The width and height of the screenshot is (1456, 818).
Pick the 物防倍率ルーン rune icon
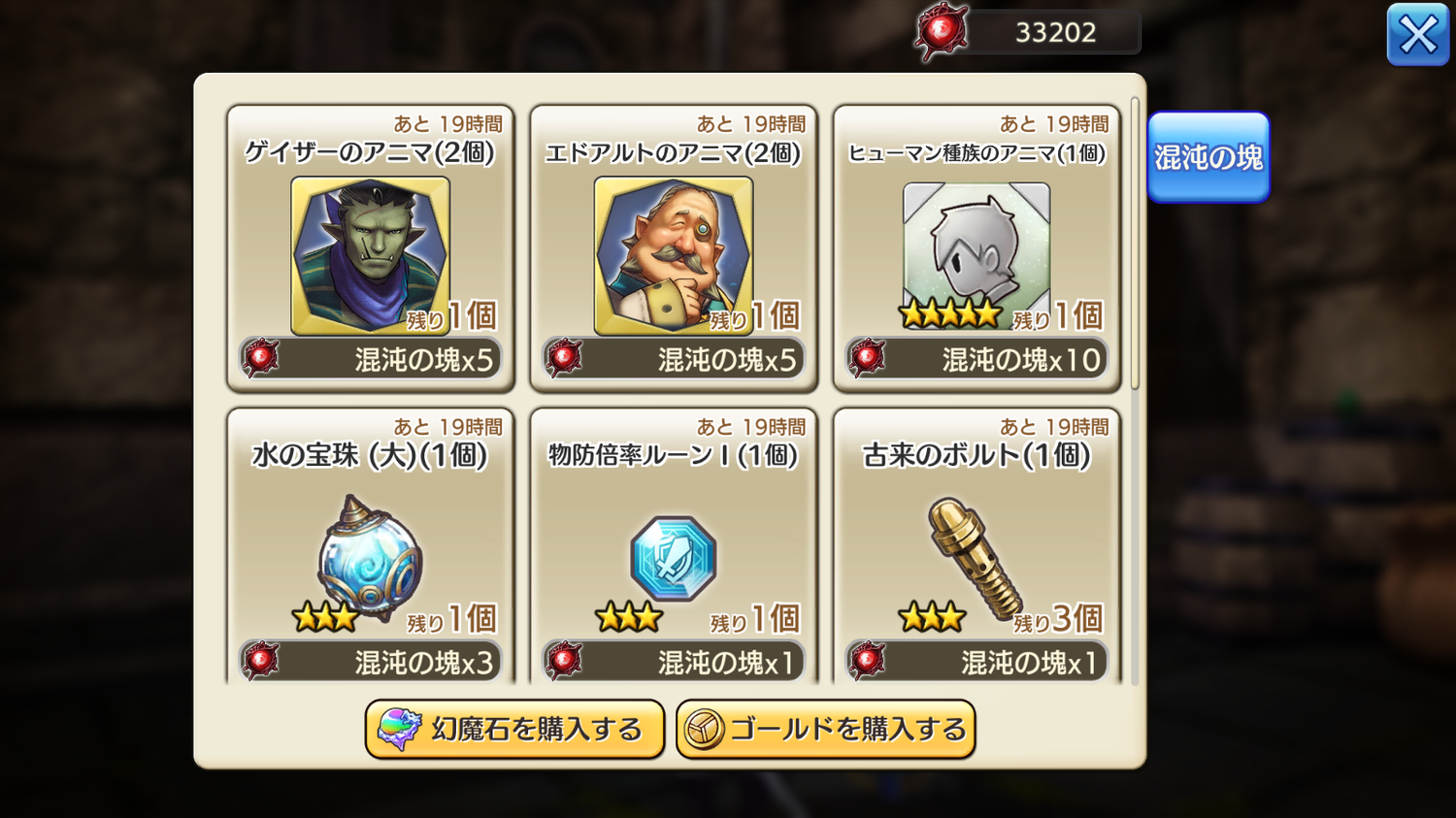(x=674, y=558)
